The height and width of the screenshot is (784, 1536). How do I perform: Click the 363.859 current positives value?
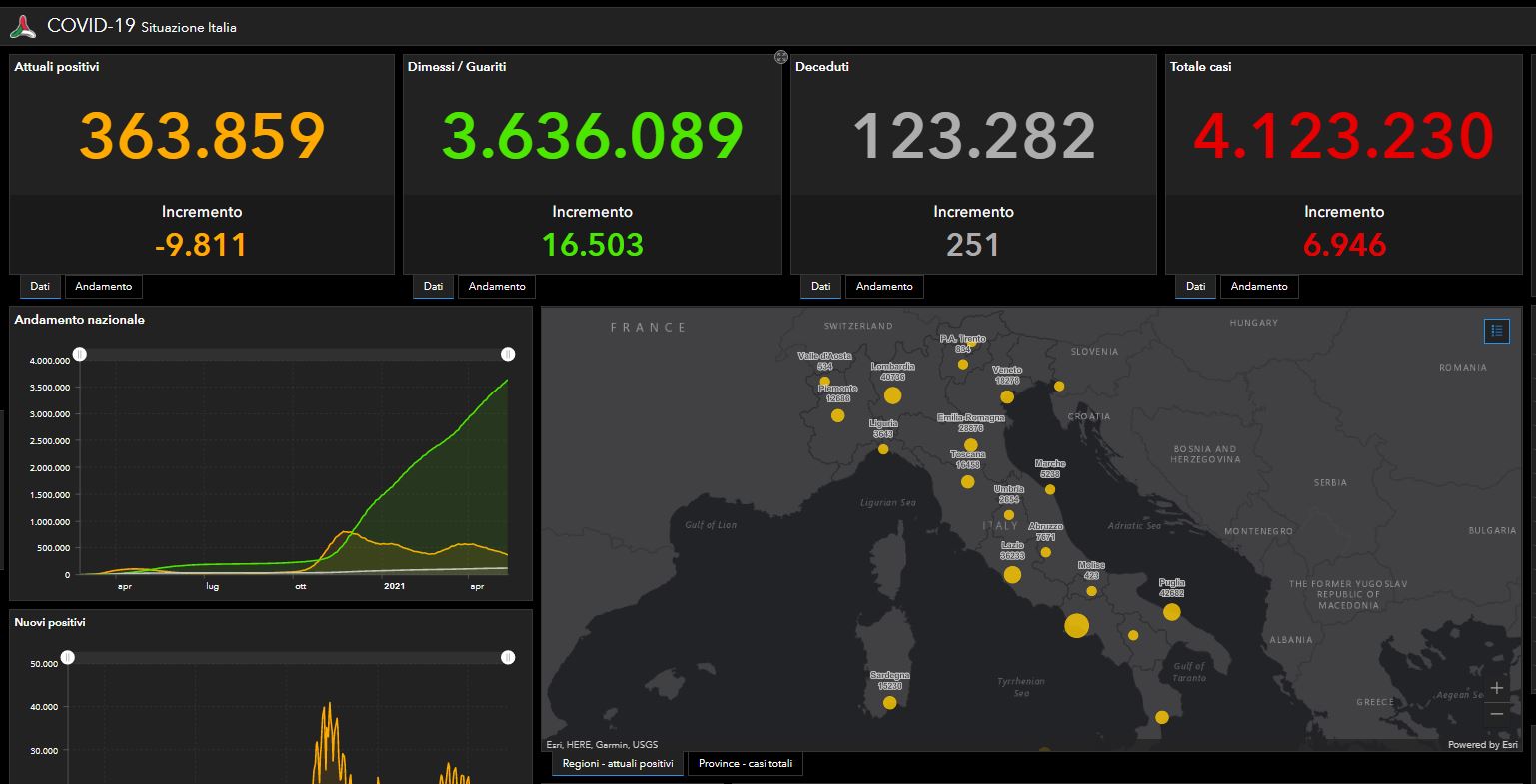202,135
